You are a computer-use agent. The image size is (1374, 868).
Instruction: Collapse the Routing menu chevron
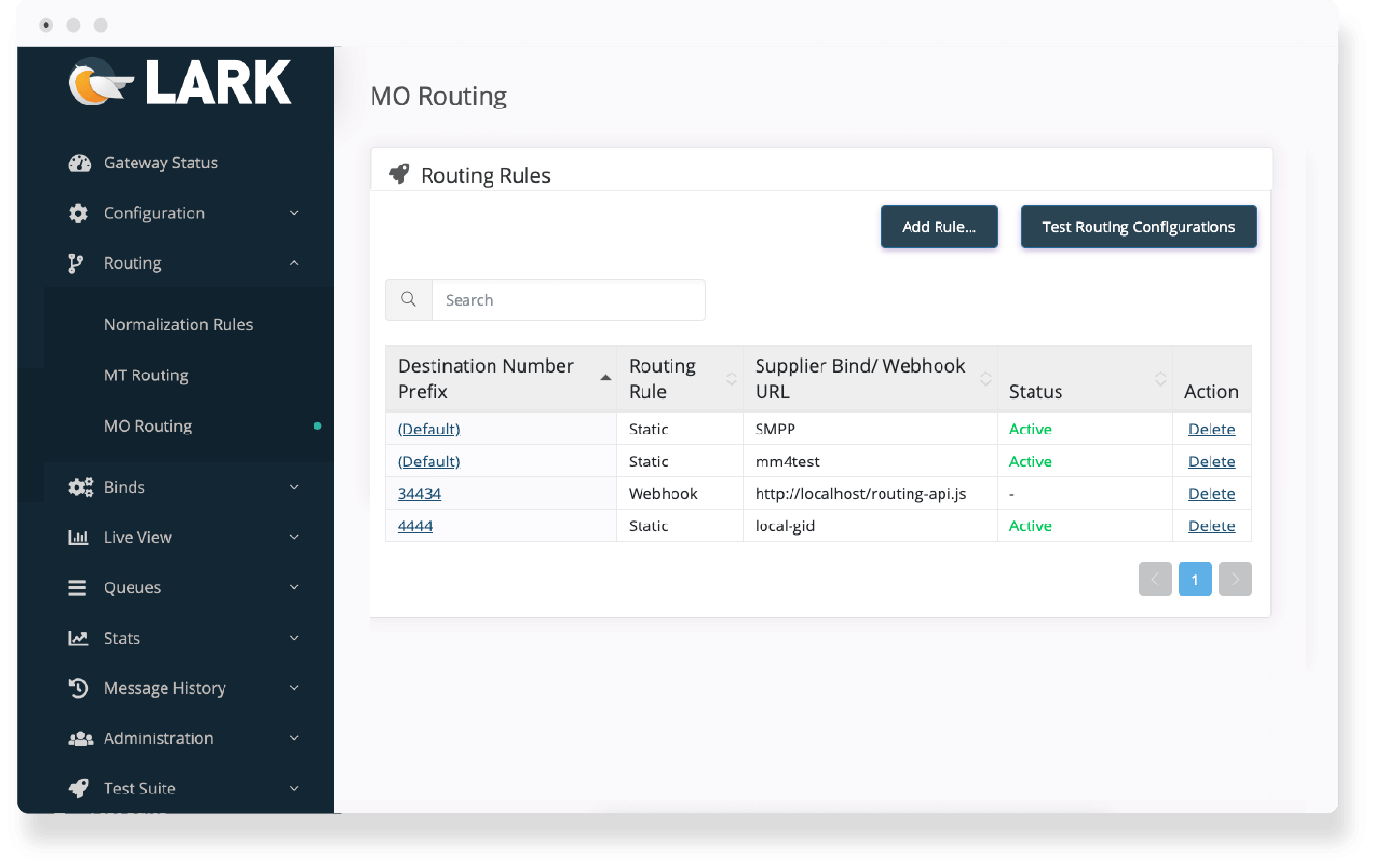pos(294,263)
